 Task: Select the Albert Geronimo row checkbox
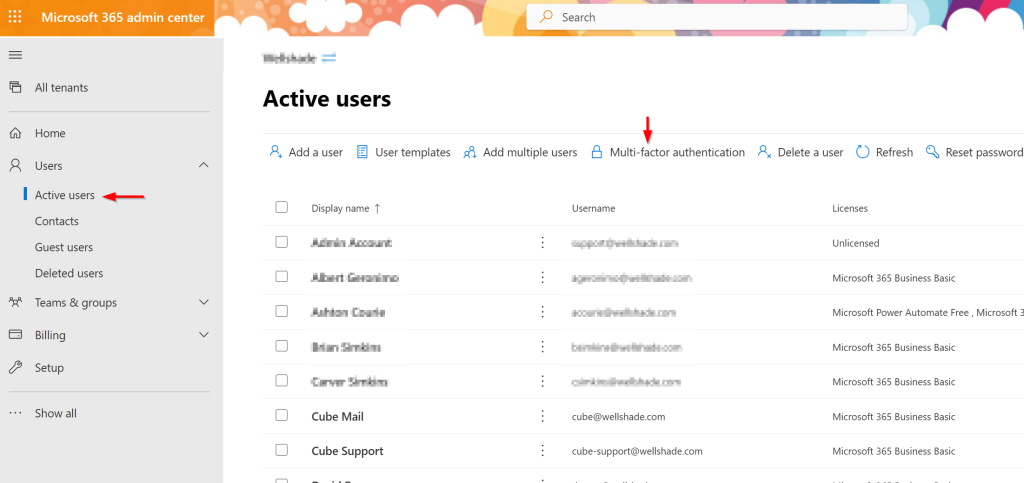coord(281,277)
